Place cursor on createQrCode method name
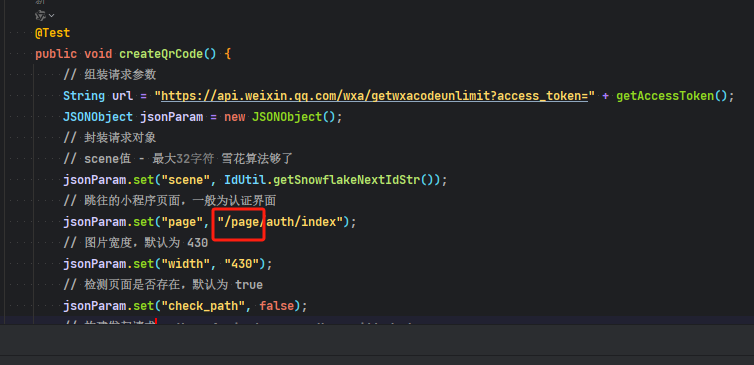The width and height of the screenshot is (754, 365). point(161,54)
